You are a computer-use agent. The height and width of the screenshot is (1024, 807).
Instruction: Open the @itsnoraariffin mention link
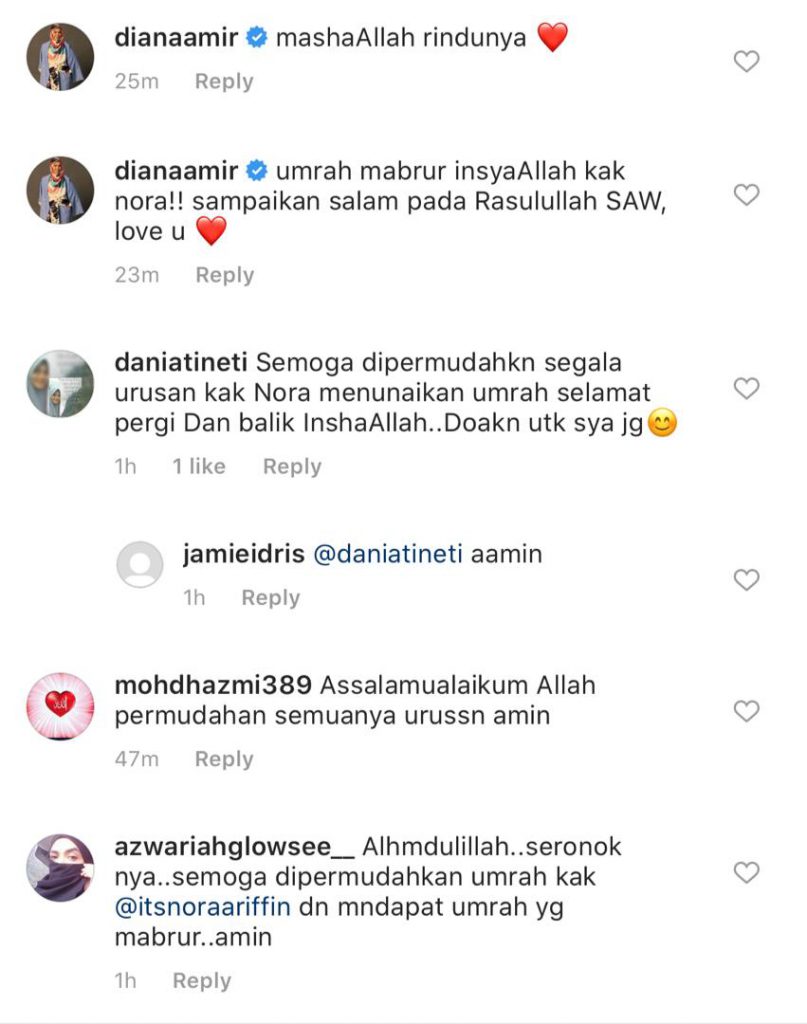coord(202,907)
